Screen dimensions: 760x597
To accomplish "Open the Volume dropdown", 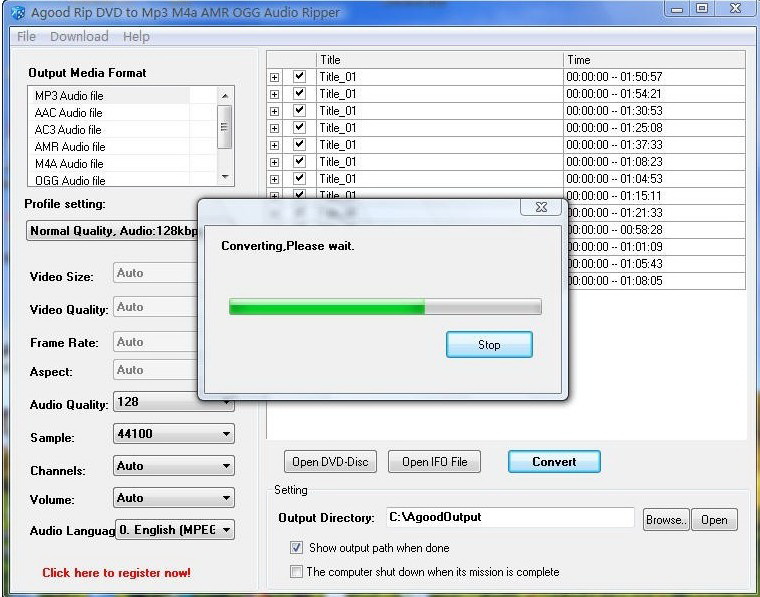I will point(174,498).
